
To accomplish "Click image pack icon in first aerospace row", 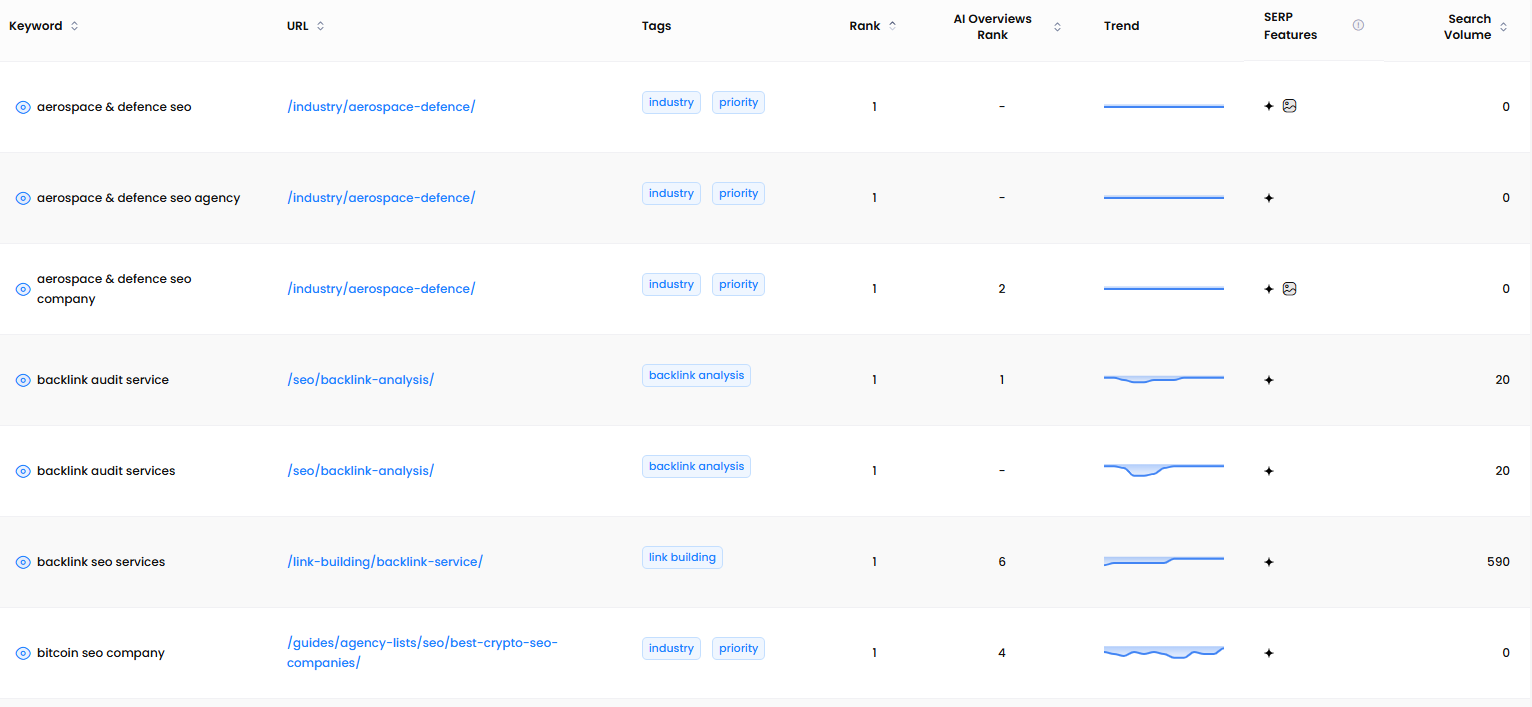I will (x=1289, y=106).
